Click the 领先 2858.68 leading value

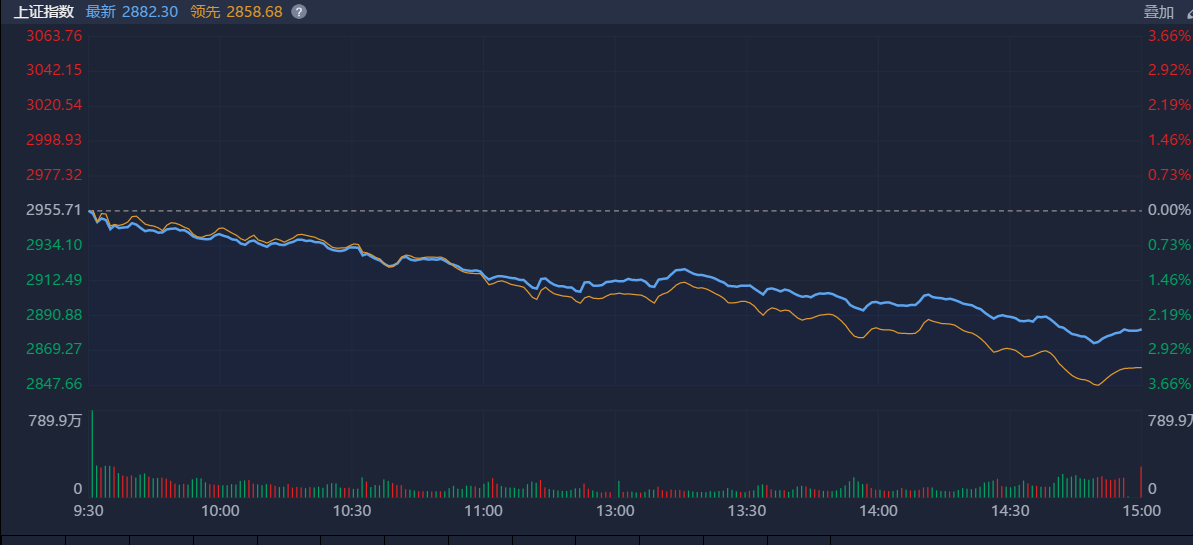[x=237, y=12]
